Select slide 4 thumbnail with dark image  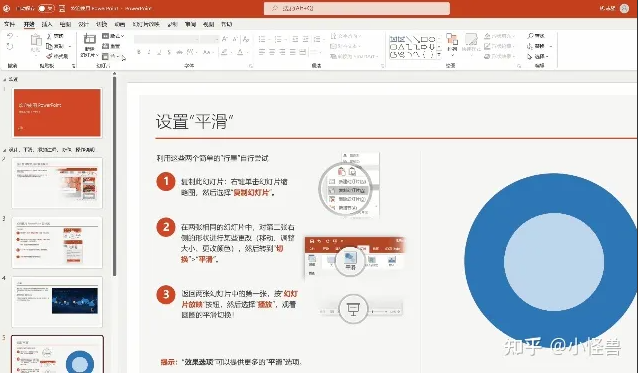click(x=57, y=302)
